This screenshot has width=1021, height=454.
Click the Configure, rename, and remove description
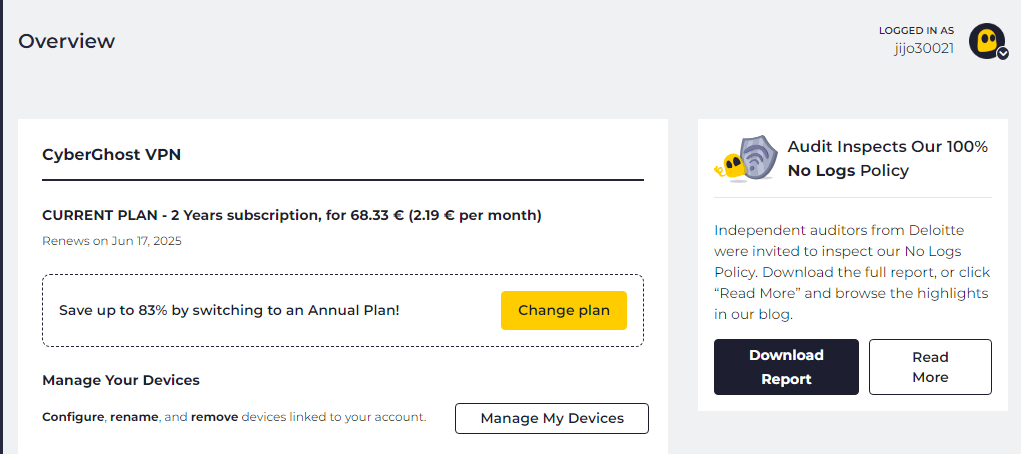234,417
